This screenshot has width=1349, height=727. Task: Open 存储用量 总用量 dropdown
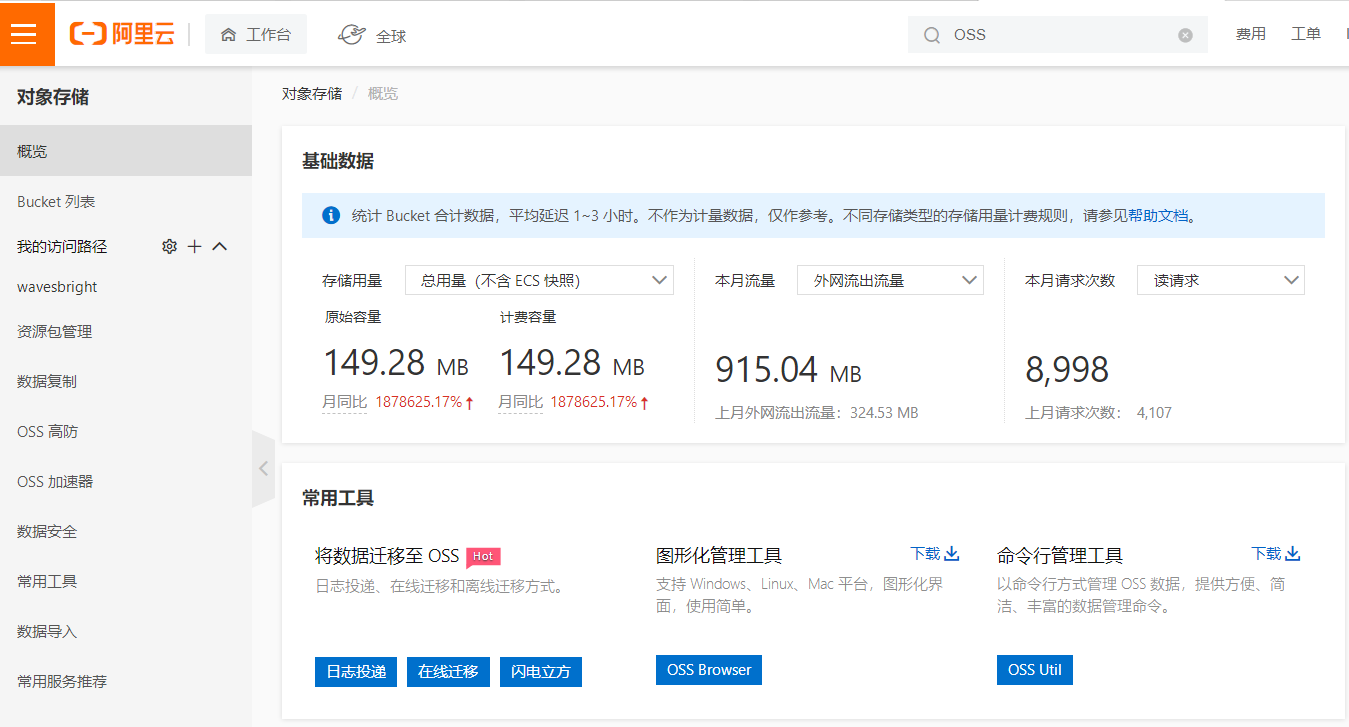coord(539,280)
